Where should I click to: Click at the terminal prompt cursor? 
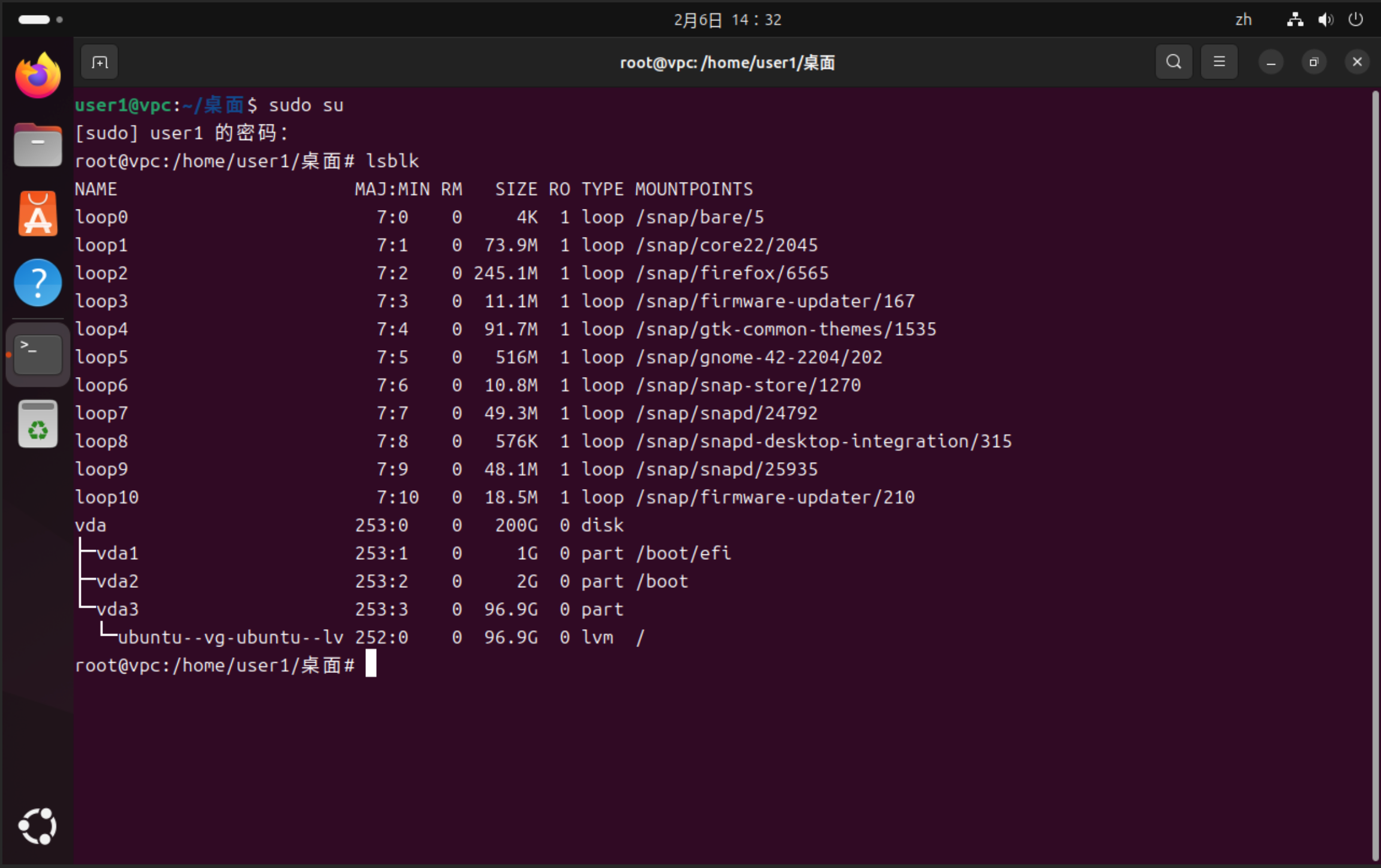coord(371,664)
